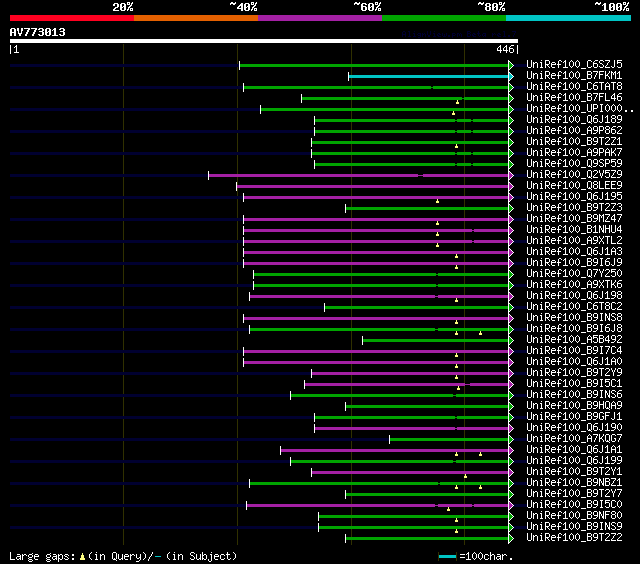Select the UniRef100_B9I6J8 label
The image size is (640, 564).
pyautogui.click(x=574, y=329)
